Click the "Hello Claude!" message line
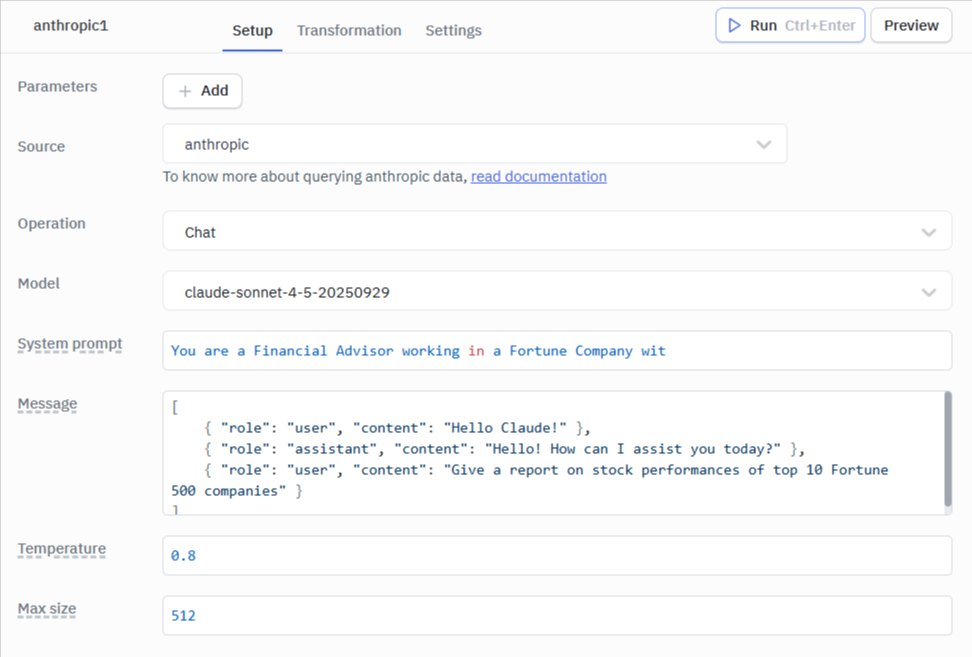The height and width of the screenshot is (657, 972). [397, 428]
